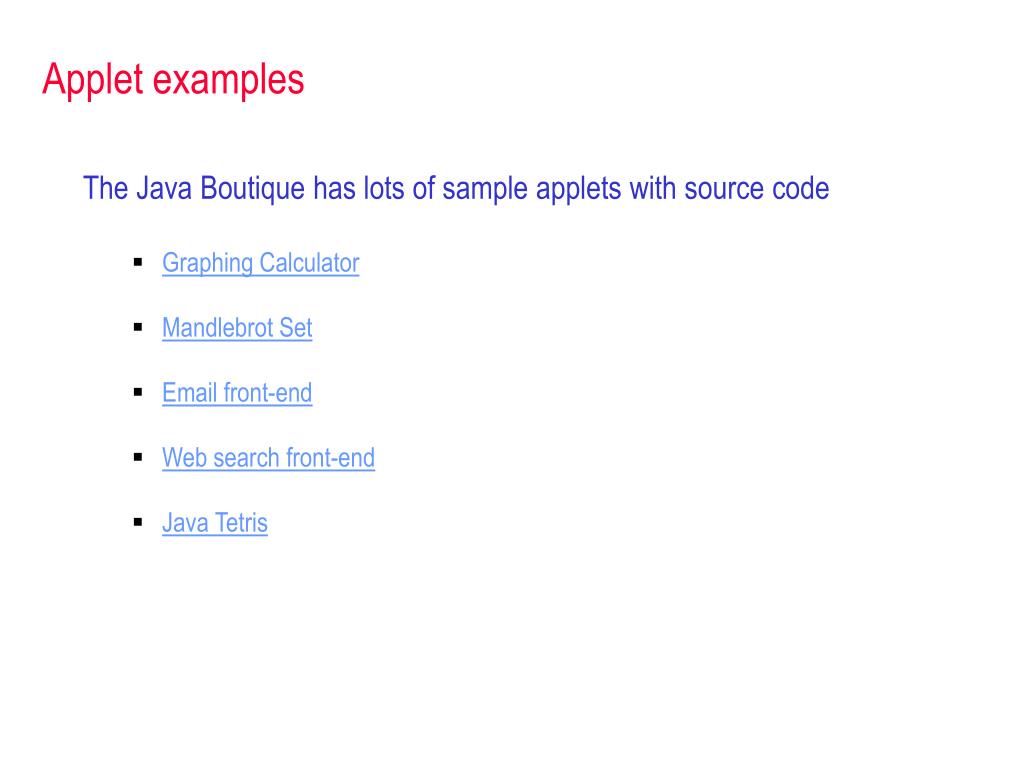The image size is (1023, 780).
Task: Select the bullet next to Web search front-end
Action: point(138,457)
